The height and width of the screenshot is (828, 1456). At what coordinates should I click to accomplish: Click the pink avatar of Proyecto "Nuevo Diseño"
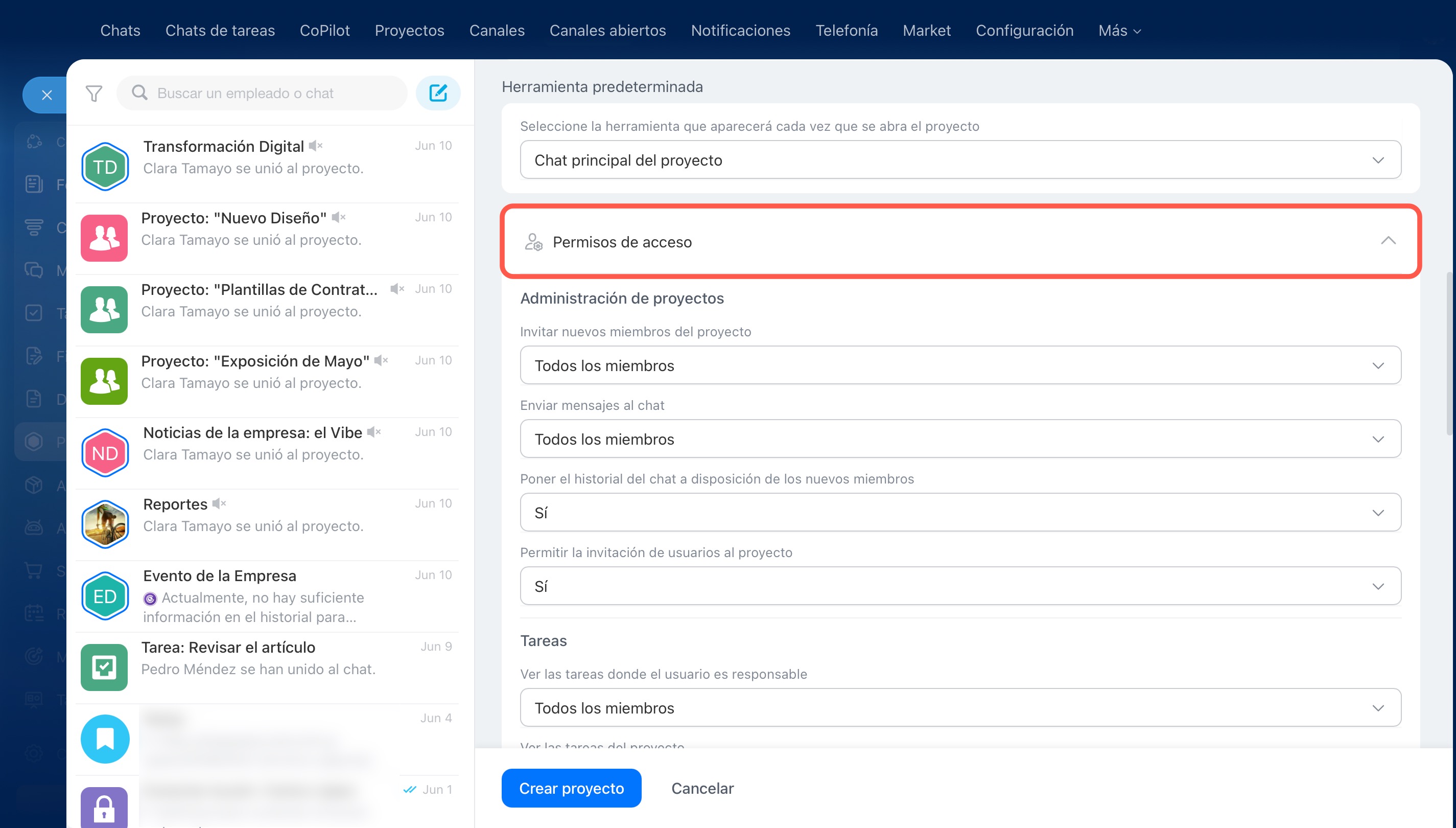pyautogui.click(x=104, y=238)
